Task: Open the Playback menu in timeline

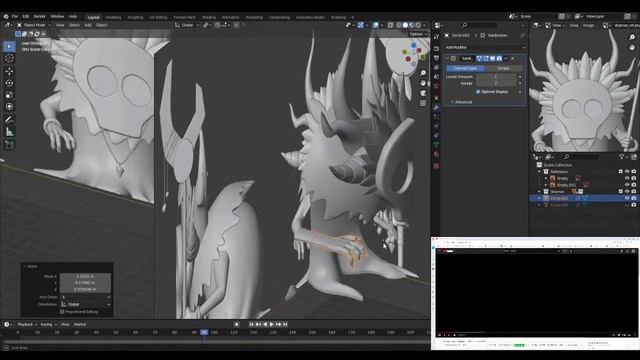Action: tap(27, 324)
